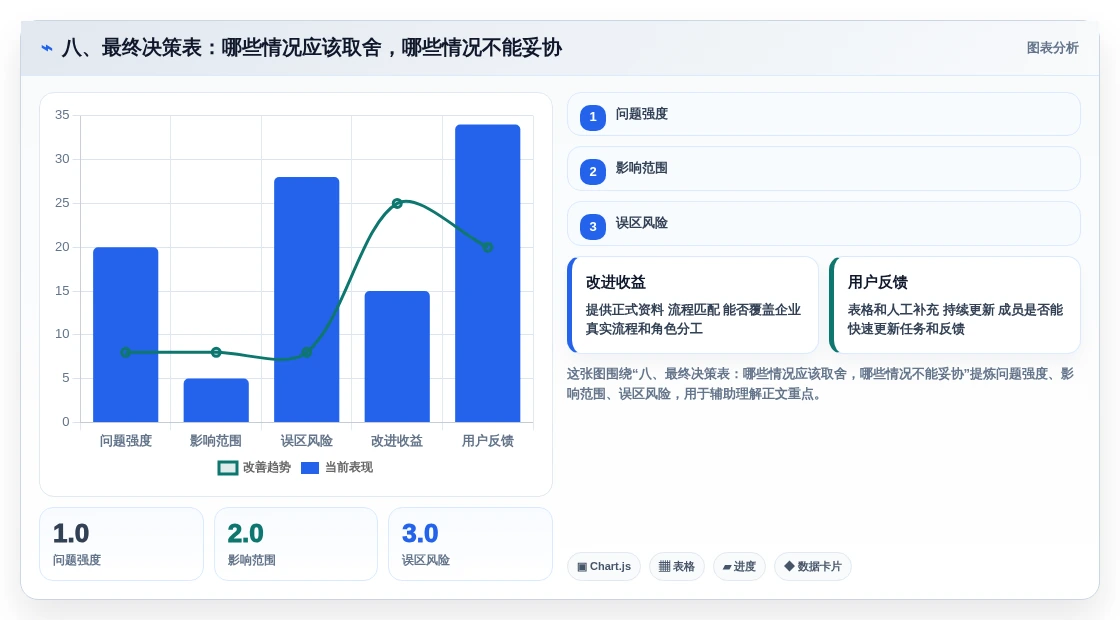Screen dimensions: 1120x620
Task: Click the trend line point on 问题强度
Action: tap(126, 352)
